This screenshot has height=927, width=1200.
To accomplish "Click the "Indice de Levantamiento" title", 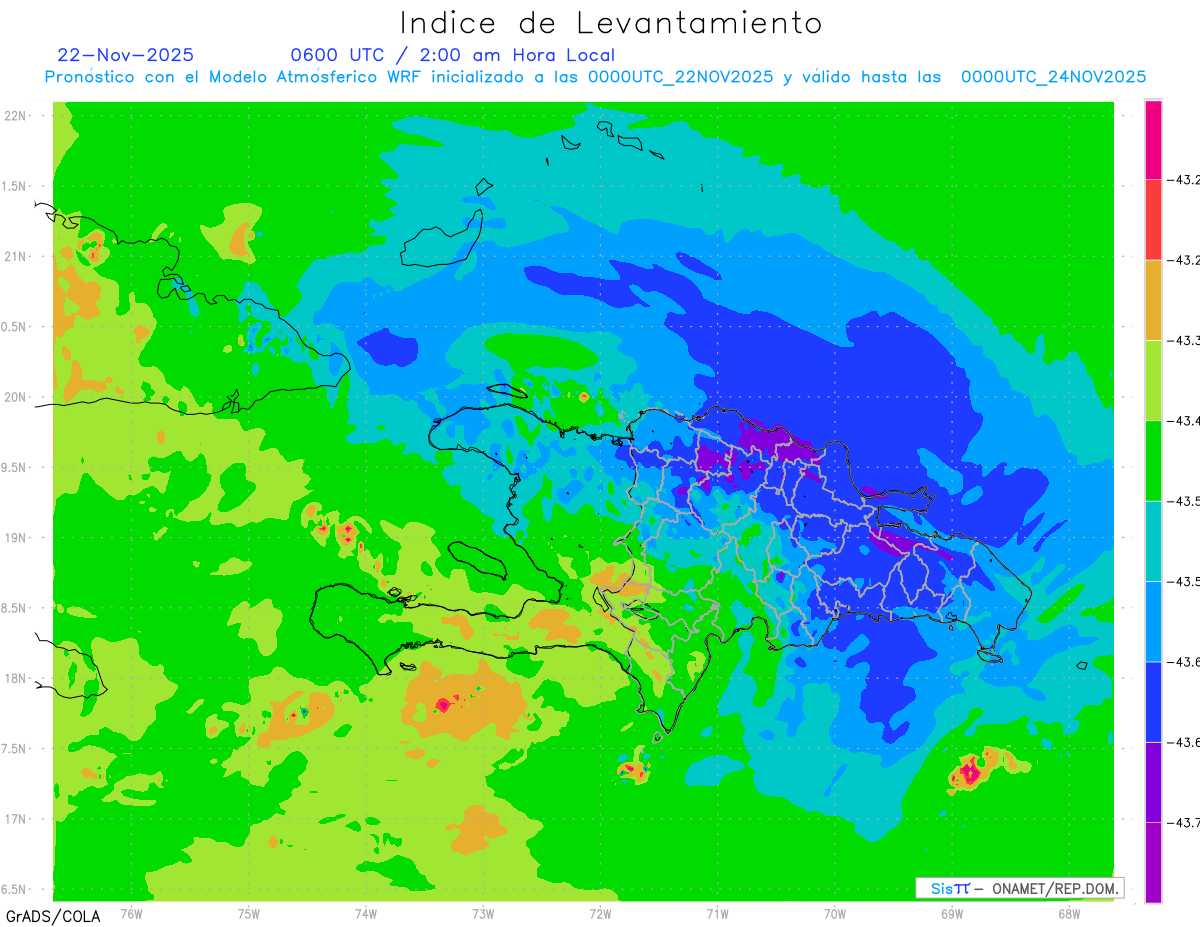I will coord(611,23).
